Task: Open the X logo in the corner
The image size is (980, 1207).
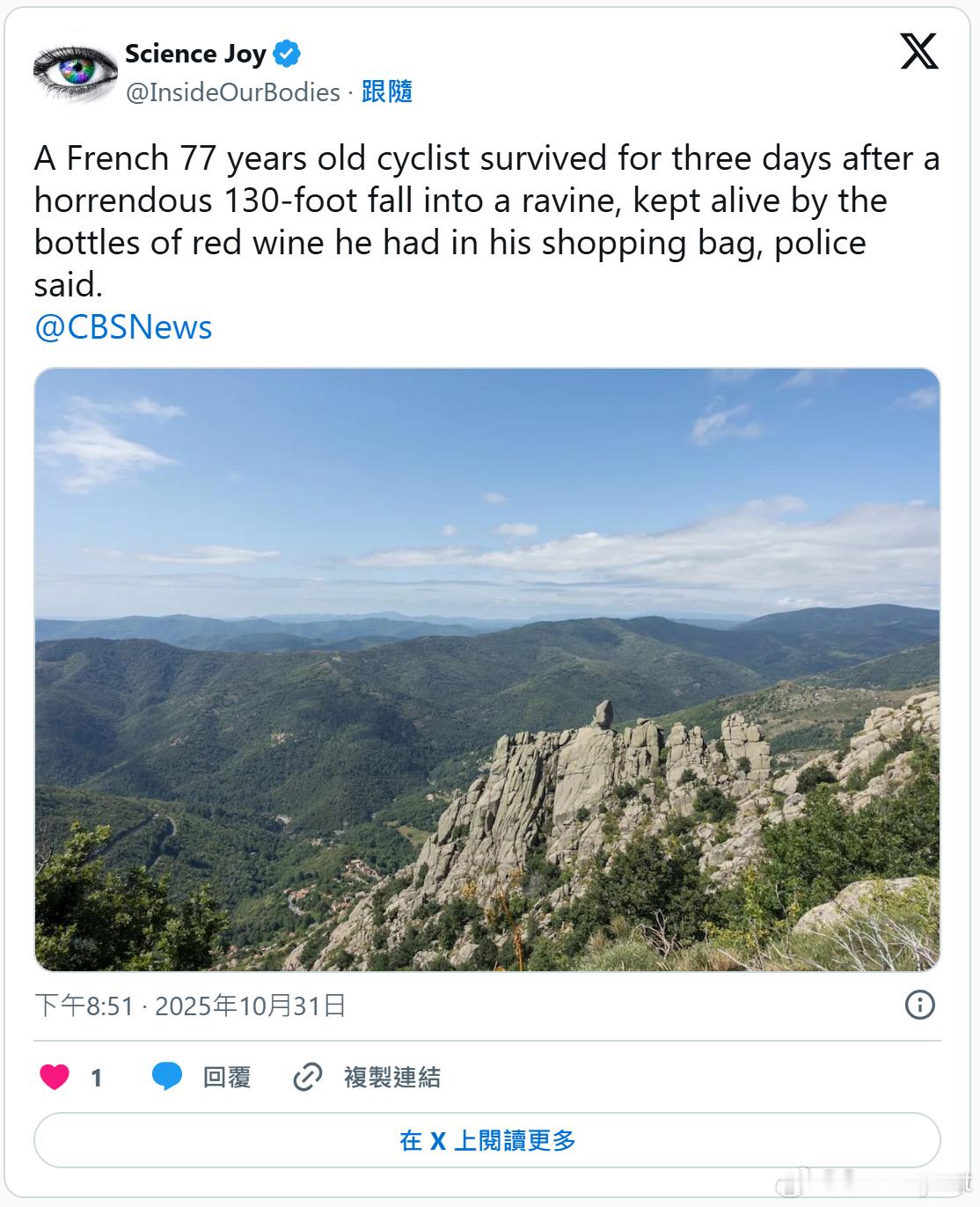Action: tap(919, 52)
